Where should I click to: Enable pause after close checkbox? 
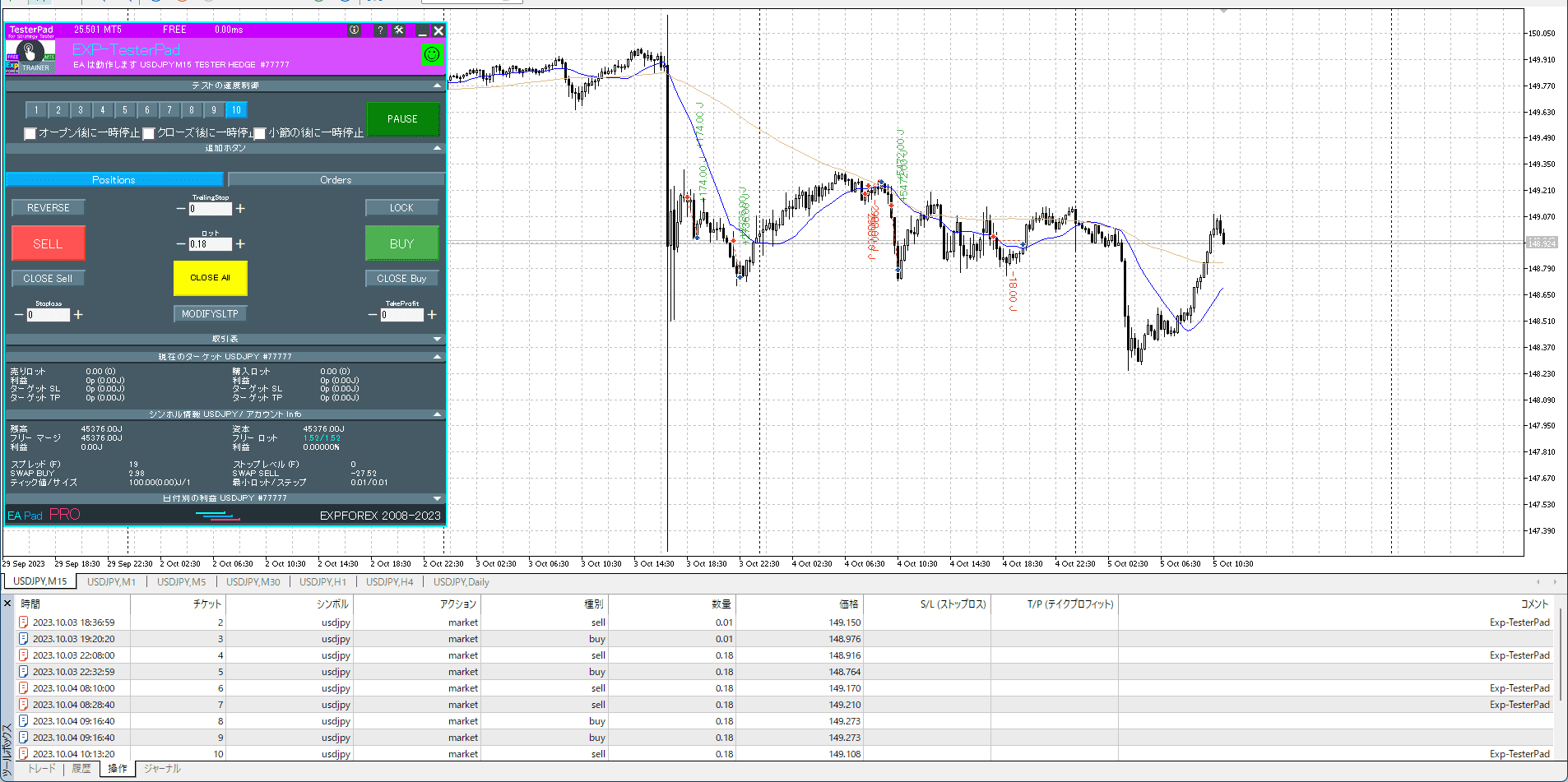point(149,133)
